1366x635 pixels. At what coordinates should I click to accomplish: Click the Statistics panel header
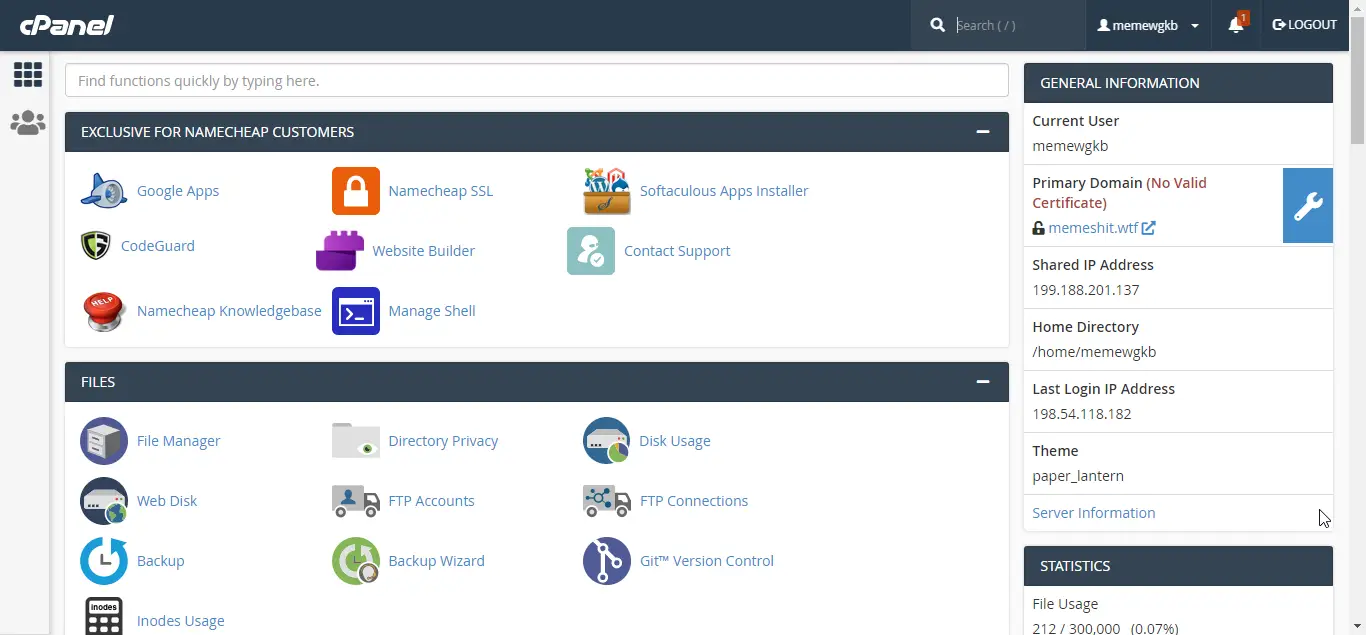pyautogui.click(x=1178, y=566)
